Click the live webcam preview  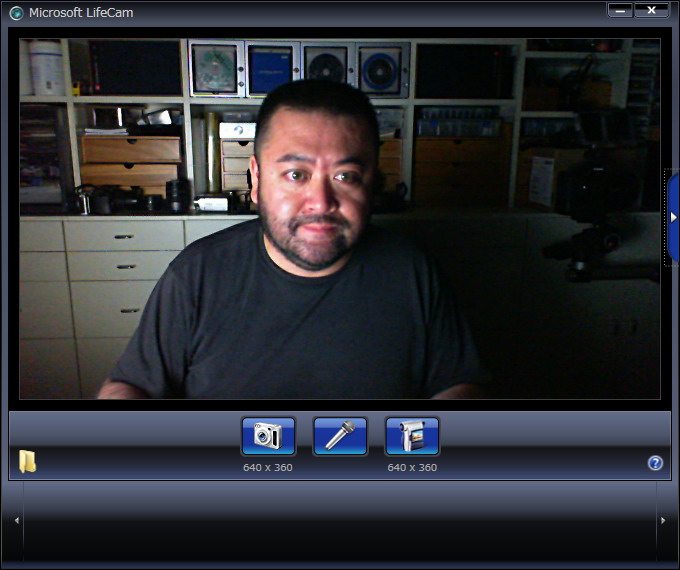340,219
